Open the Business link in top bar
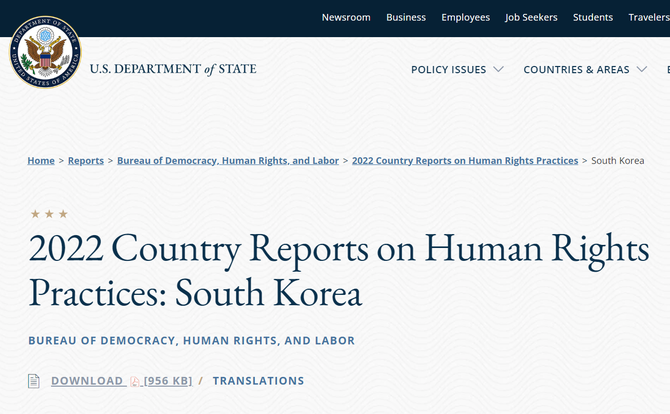The height and width of the screenshot is (414, 670). (x=406, y=17)
